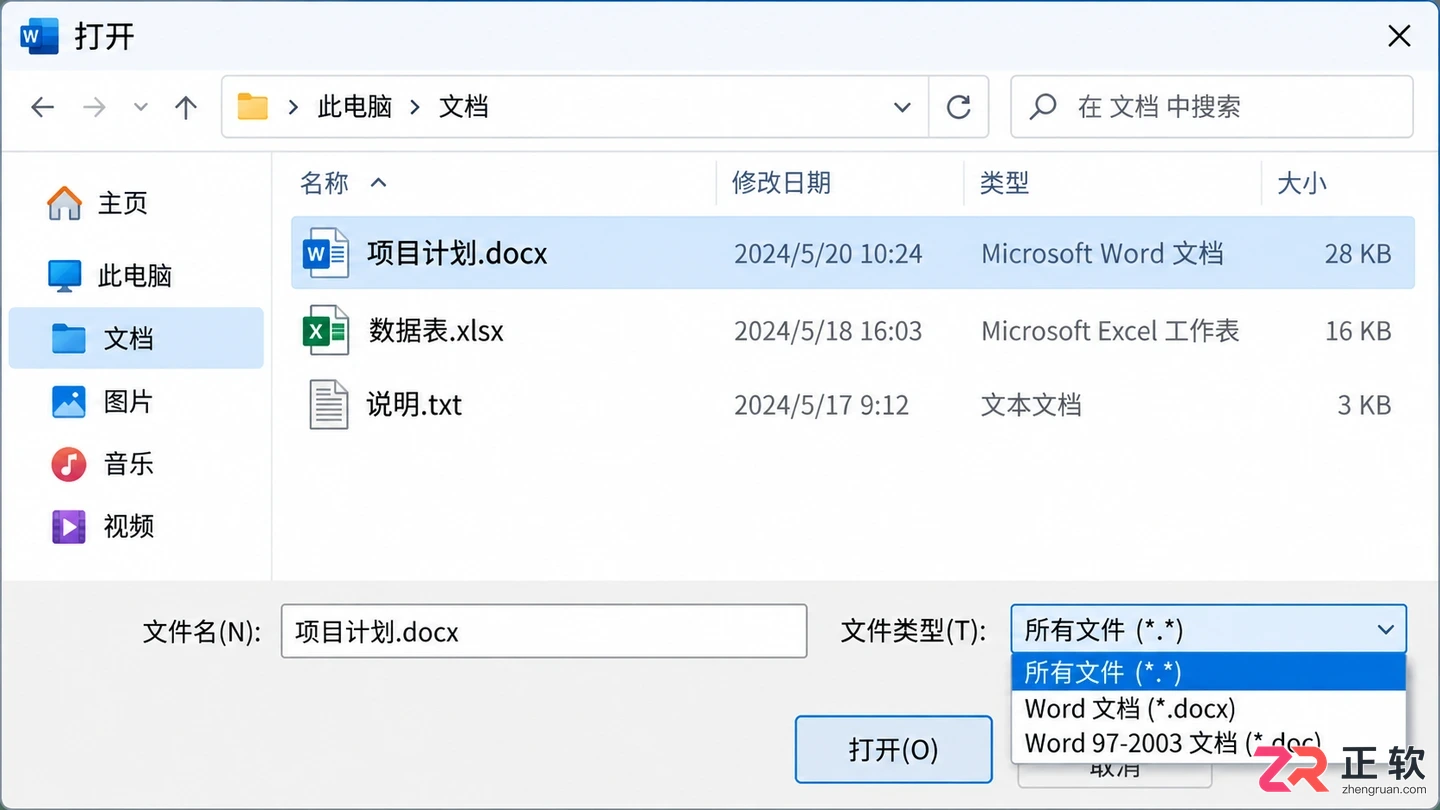Sort by the 名称 column header
The width and height of the screenshot is (1440, 810).
tap(324, 183)
